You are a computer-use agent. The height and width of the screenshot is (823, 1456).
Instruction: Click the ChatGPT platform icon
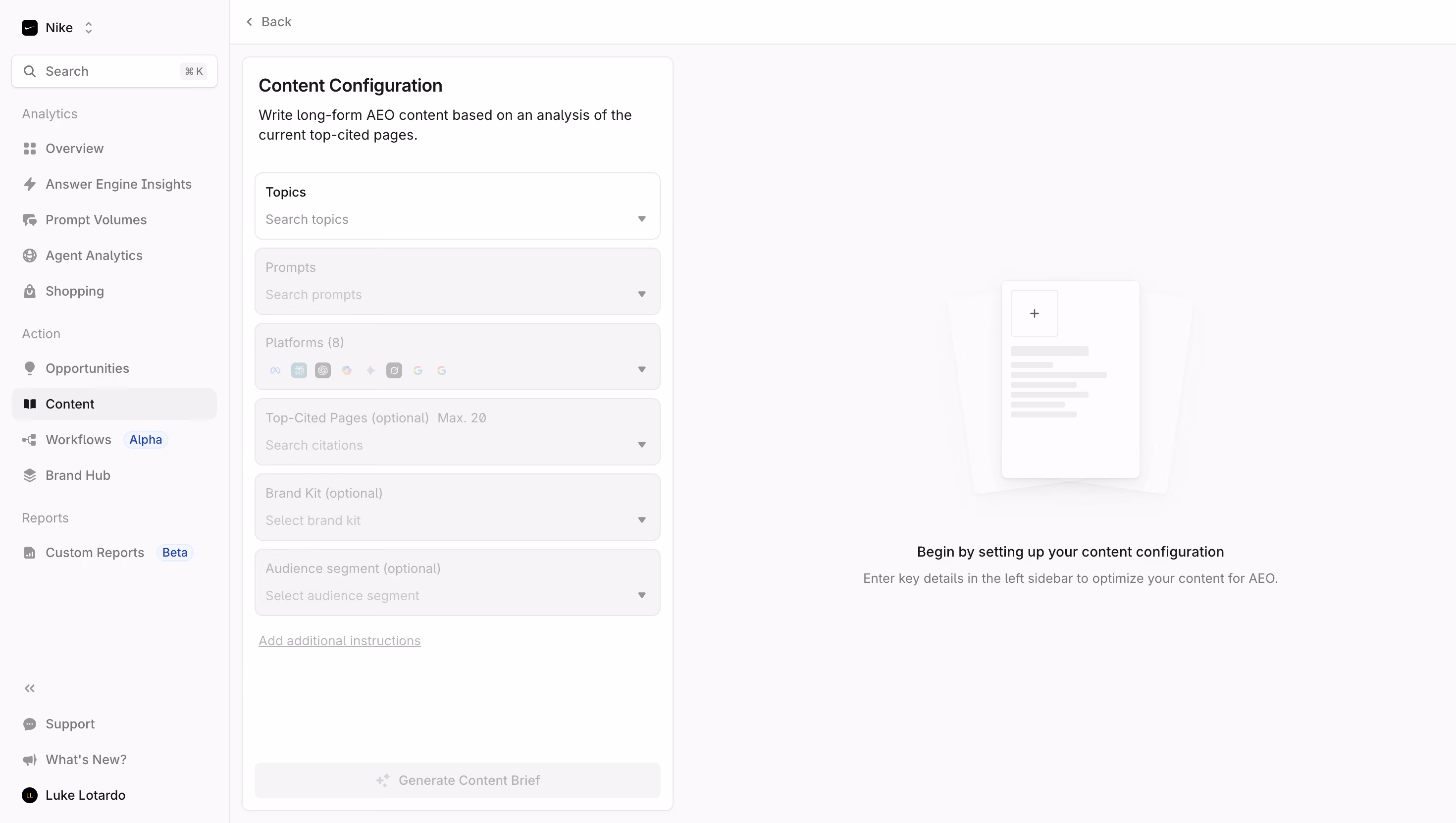(323, 371)
